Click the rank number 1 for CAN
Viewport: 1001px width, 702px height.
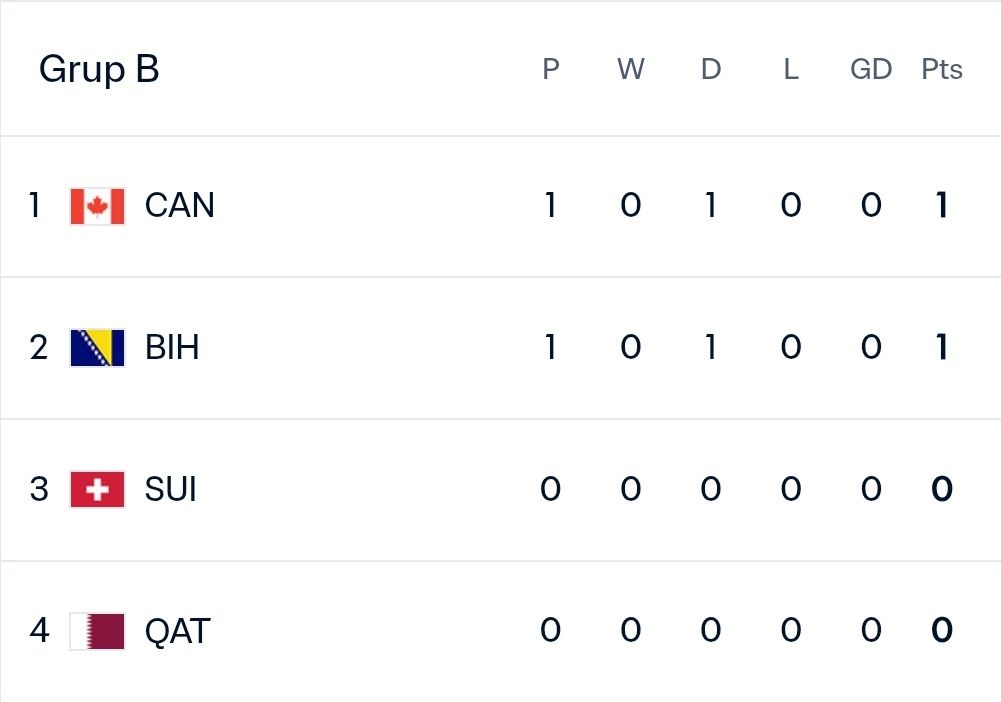pyautogui.click(x=34, y=205)
